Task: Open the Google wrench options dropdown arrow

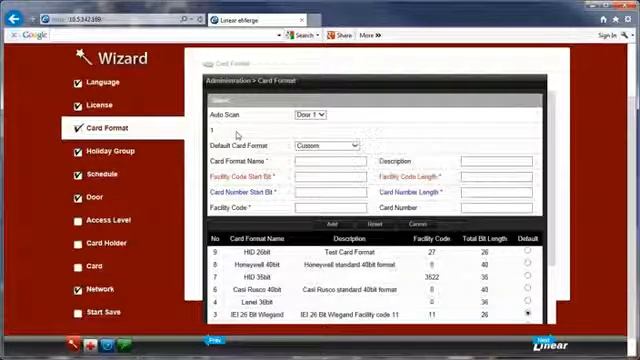Action: (633, 36)
